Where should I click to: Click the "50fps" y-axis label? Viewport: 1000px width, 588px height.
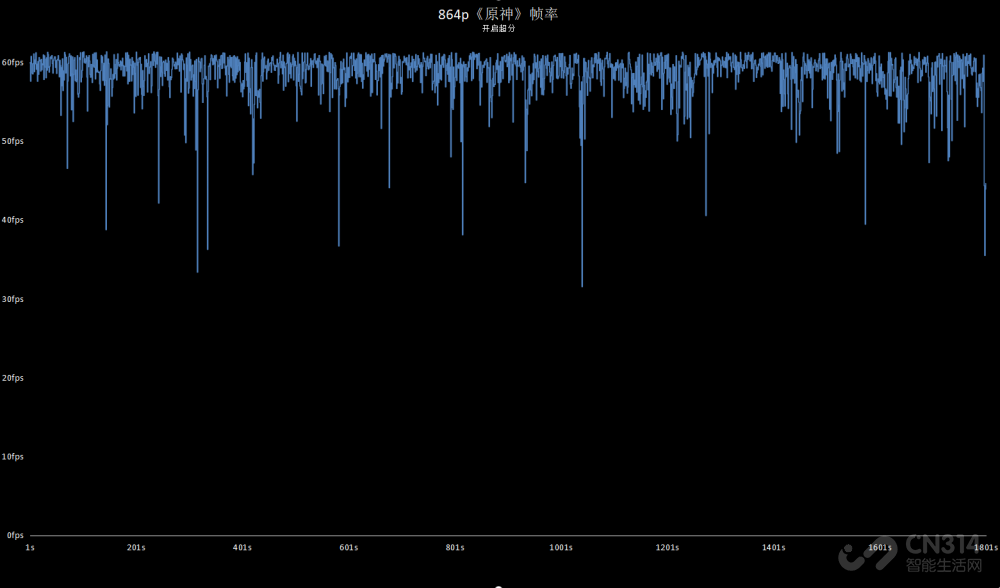pos(13,141)
